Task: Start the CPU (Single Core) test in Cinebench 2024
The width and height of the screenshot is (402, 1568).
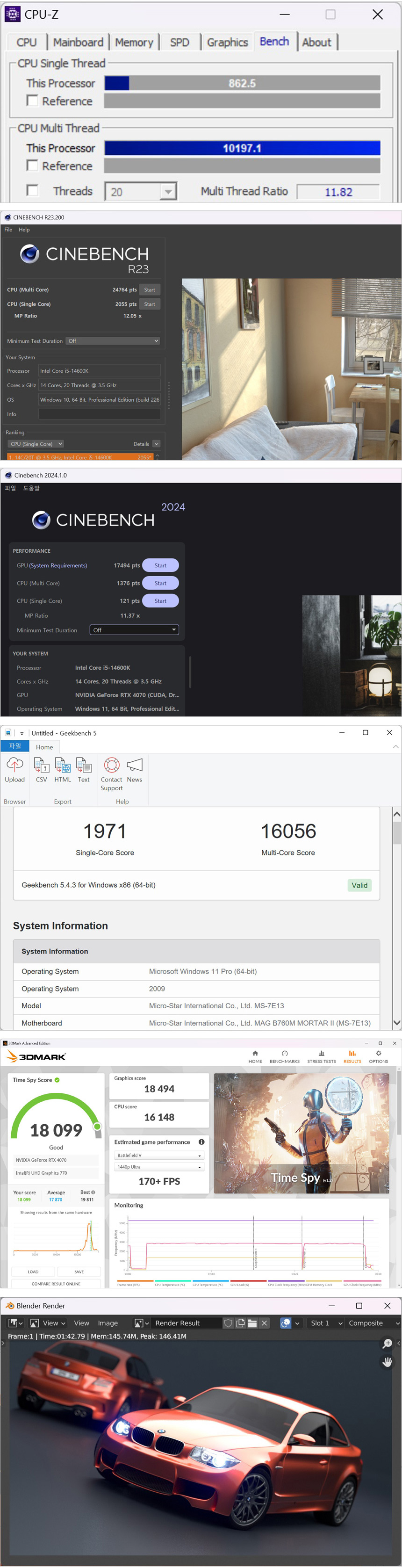Action: 160,601
